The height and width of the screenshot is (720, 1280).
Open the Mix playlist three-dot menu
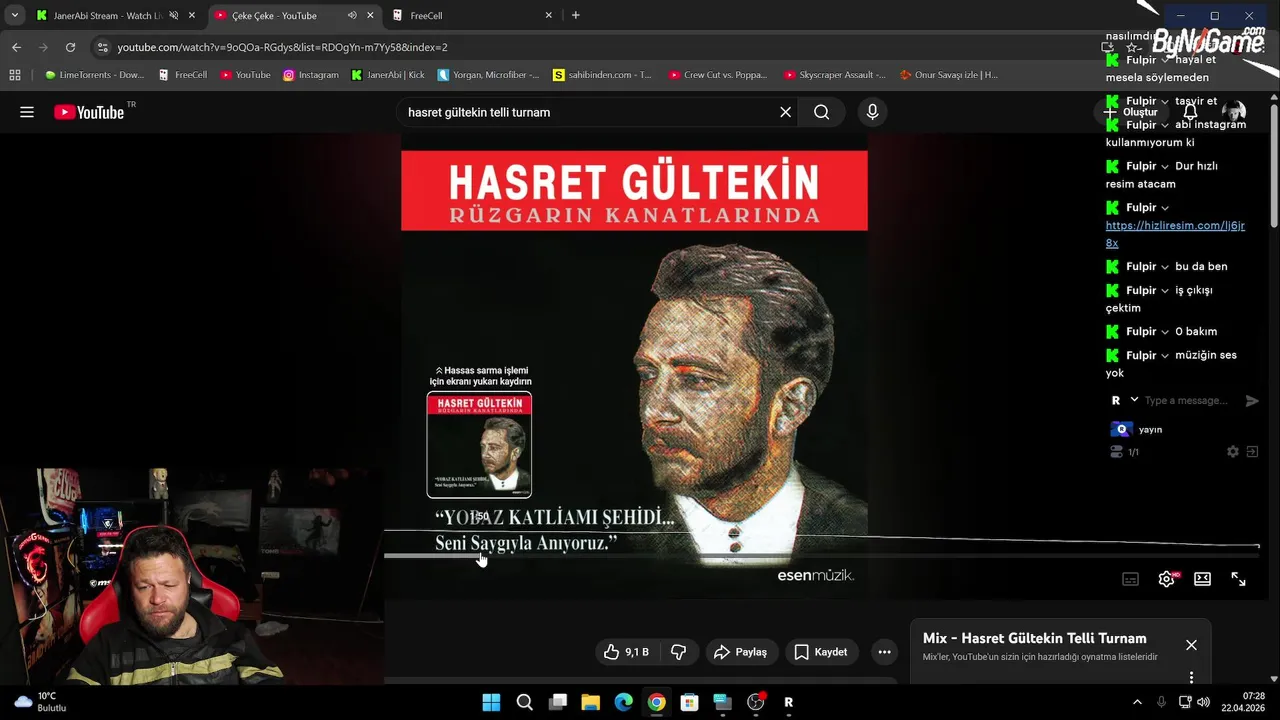pyautogui.click(x=1191, y=677)
